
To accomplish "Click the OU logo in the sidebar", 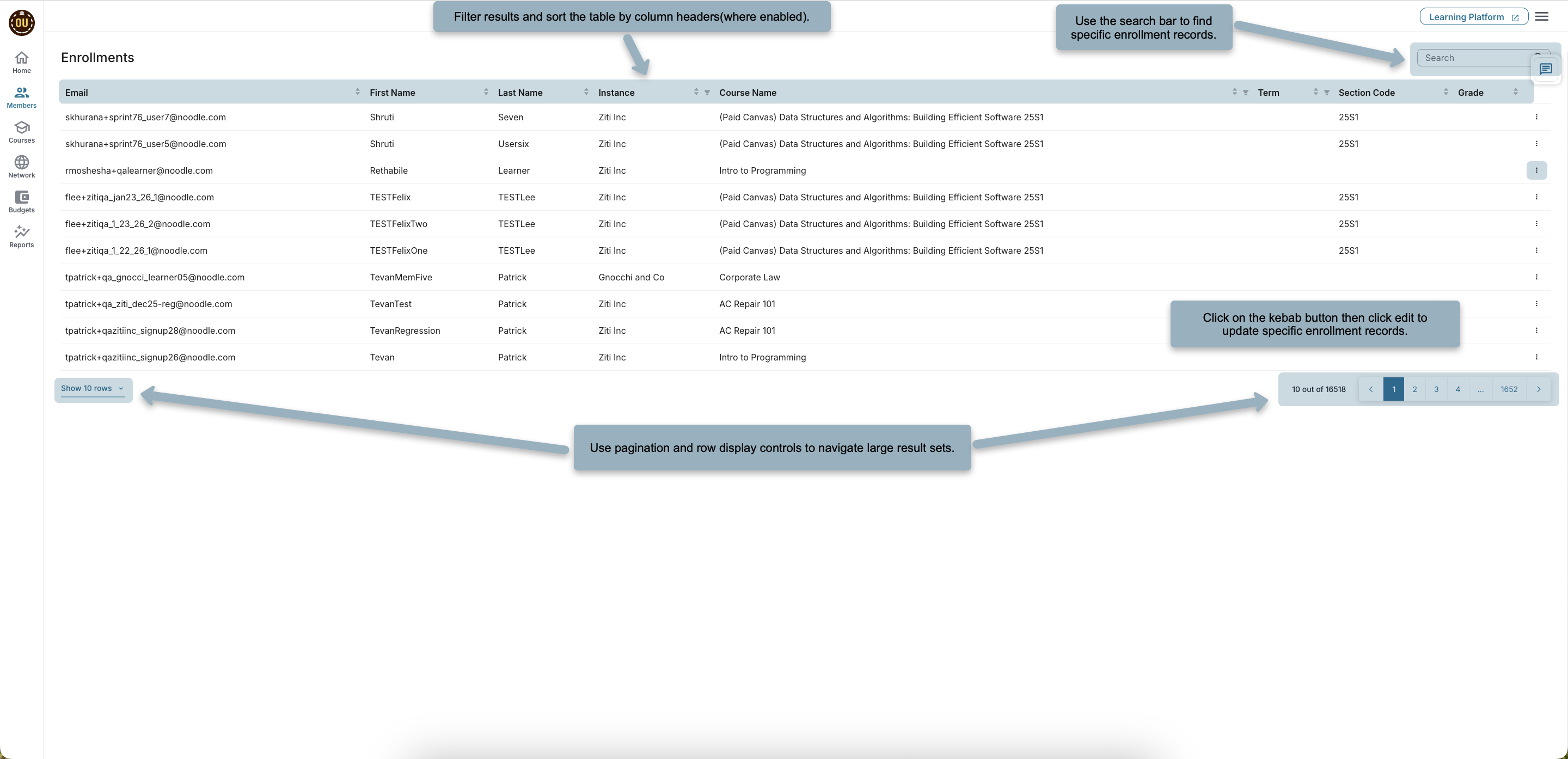I will coord(21,22).
